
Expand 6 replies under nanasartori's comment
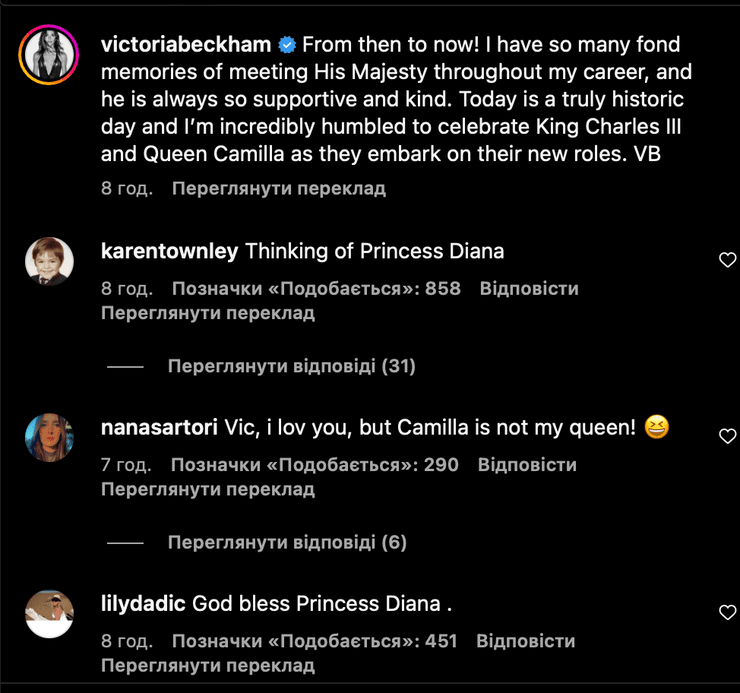[287, 543]
